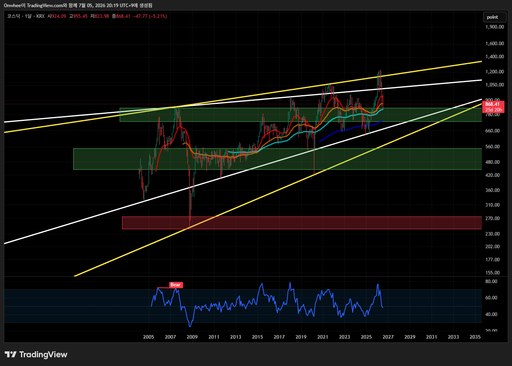Click the snapshot caption with the UTC+9 timestamp

(x=78, y=5)
